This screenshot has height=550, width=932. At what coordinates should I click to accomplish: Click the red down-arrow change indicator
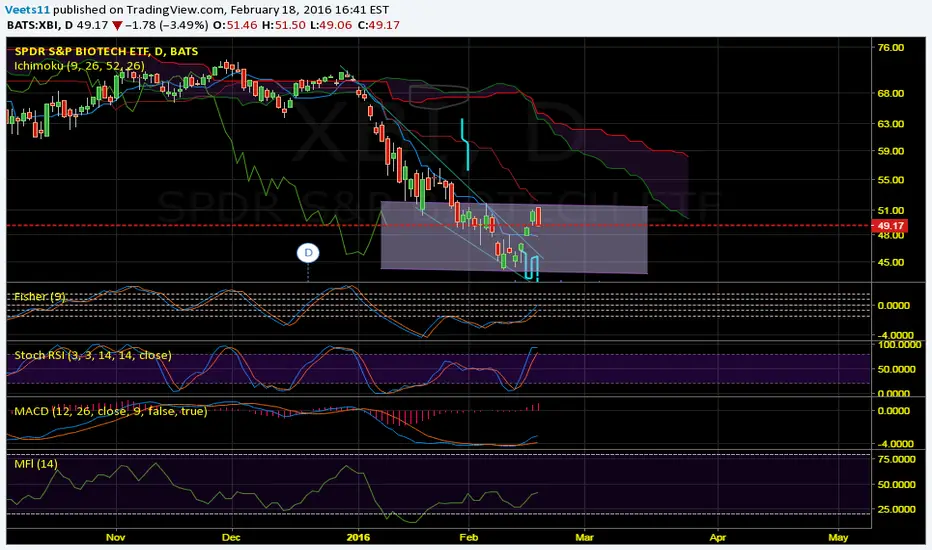click(117, 26)
